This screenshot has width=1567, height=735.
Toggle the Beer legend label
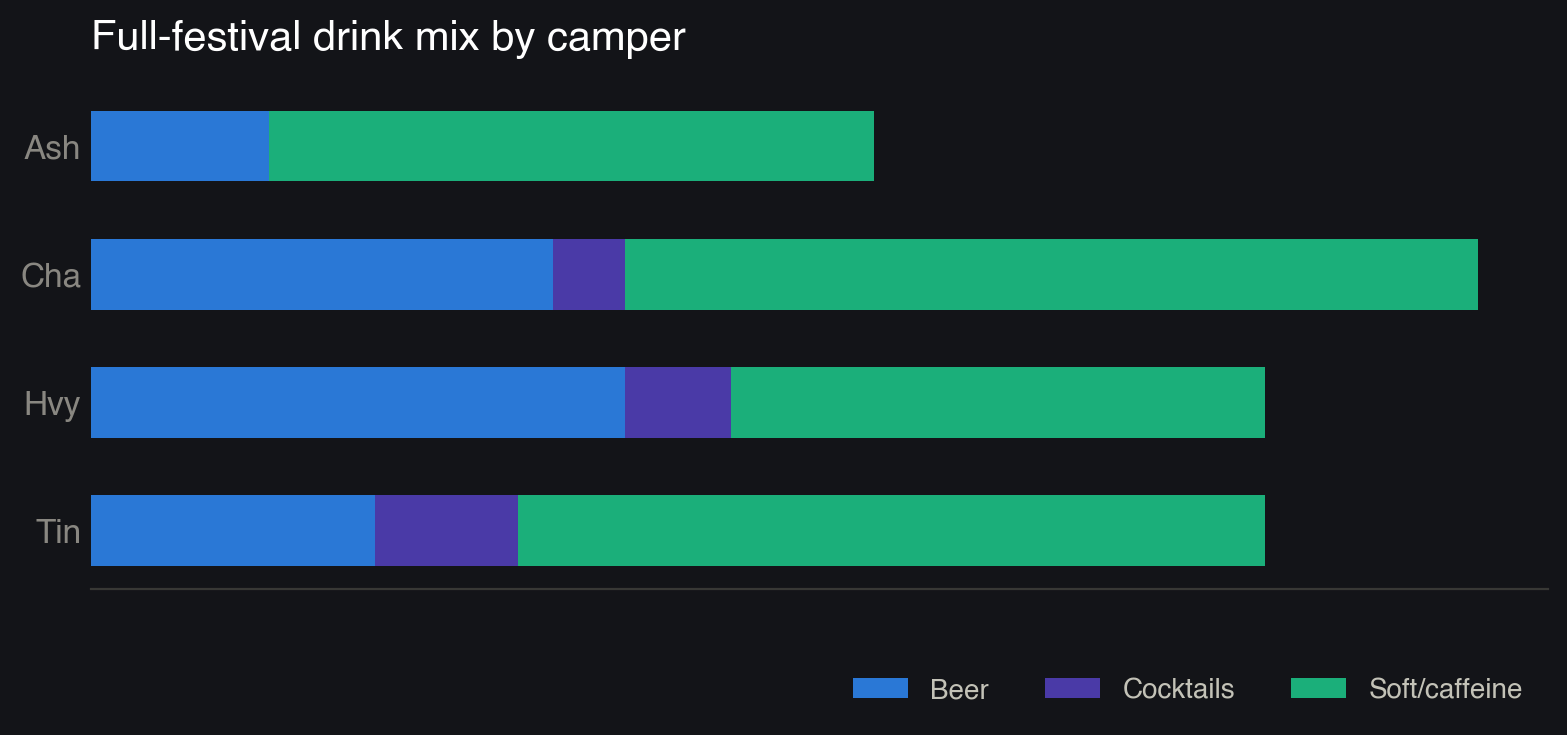click(x=959, y=689)
